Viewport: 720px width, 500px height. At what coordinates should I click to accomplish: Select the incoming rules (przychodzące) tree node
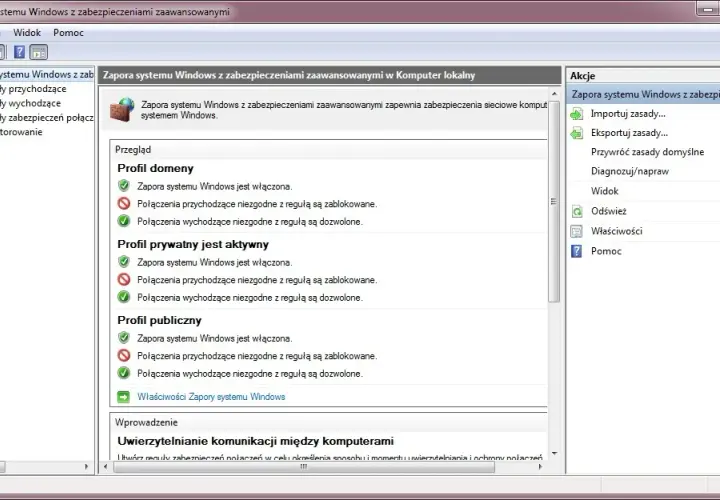pos(33,89)
